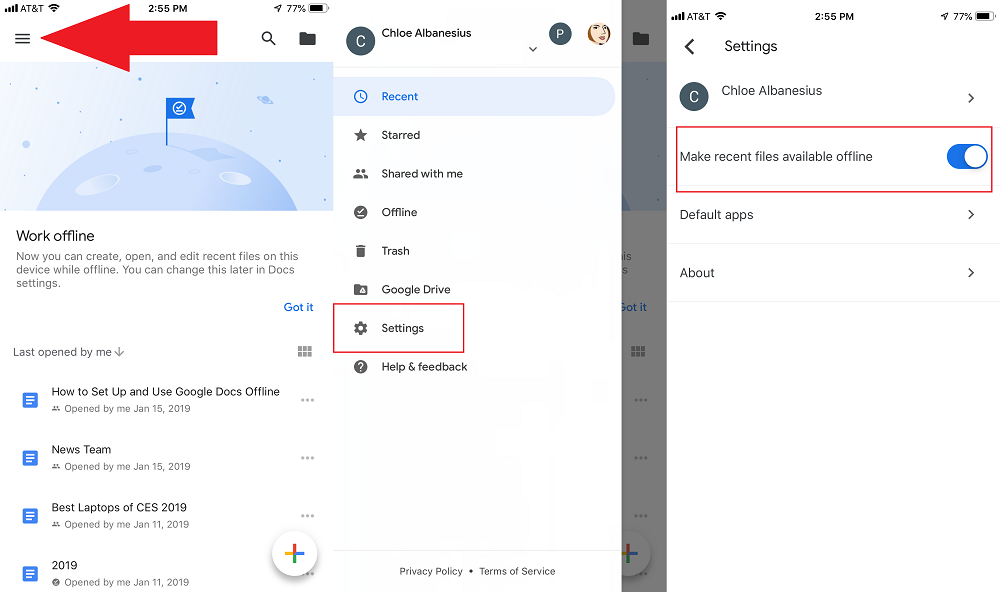Expand the About section
This screenshot has height=592, width=1000.
pos(970,273)
